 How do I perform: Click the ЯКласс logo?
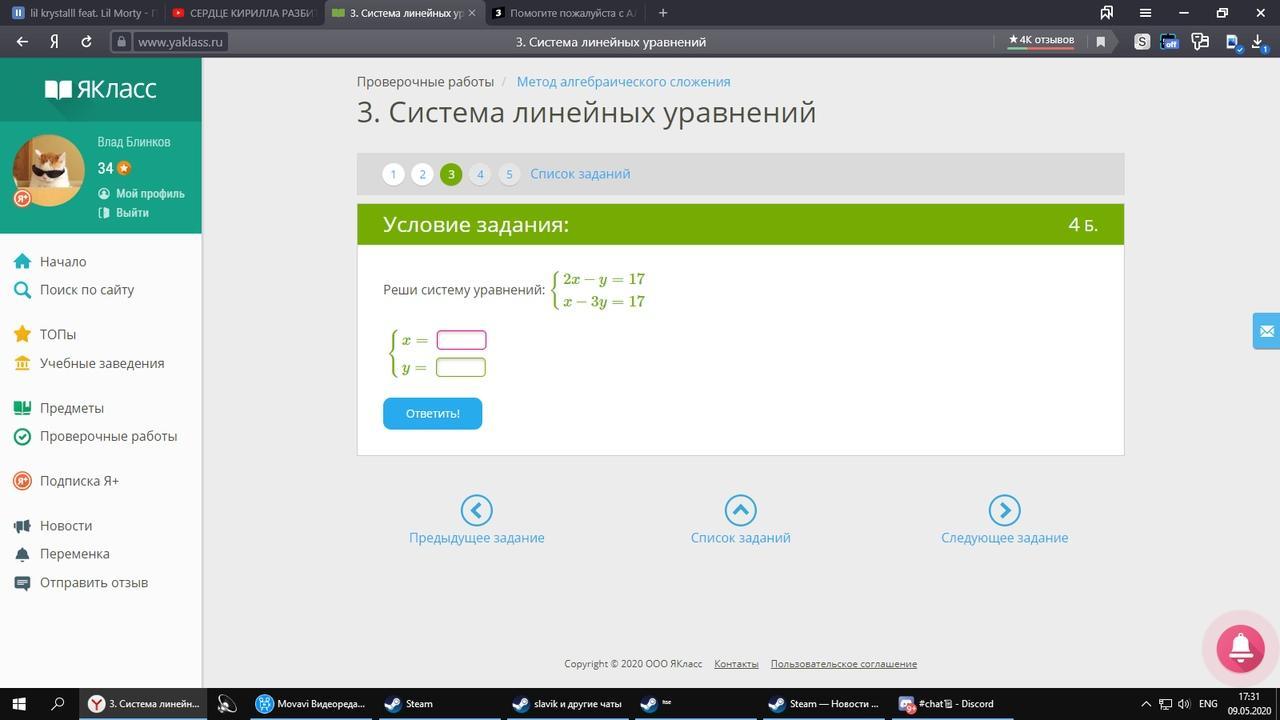(x=101, y=89)
